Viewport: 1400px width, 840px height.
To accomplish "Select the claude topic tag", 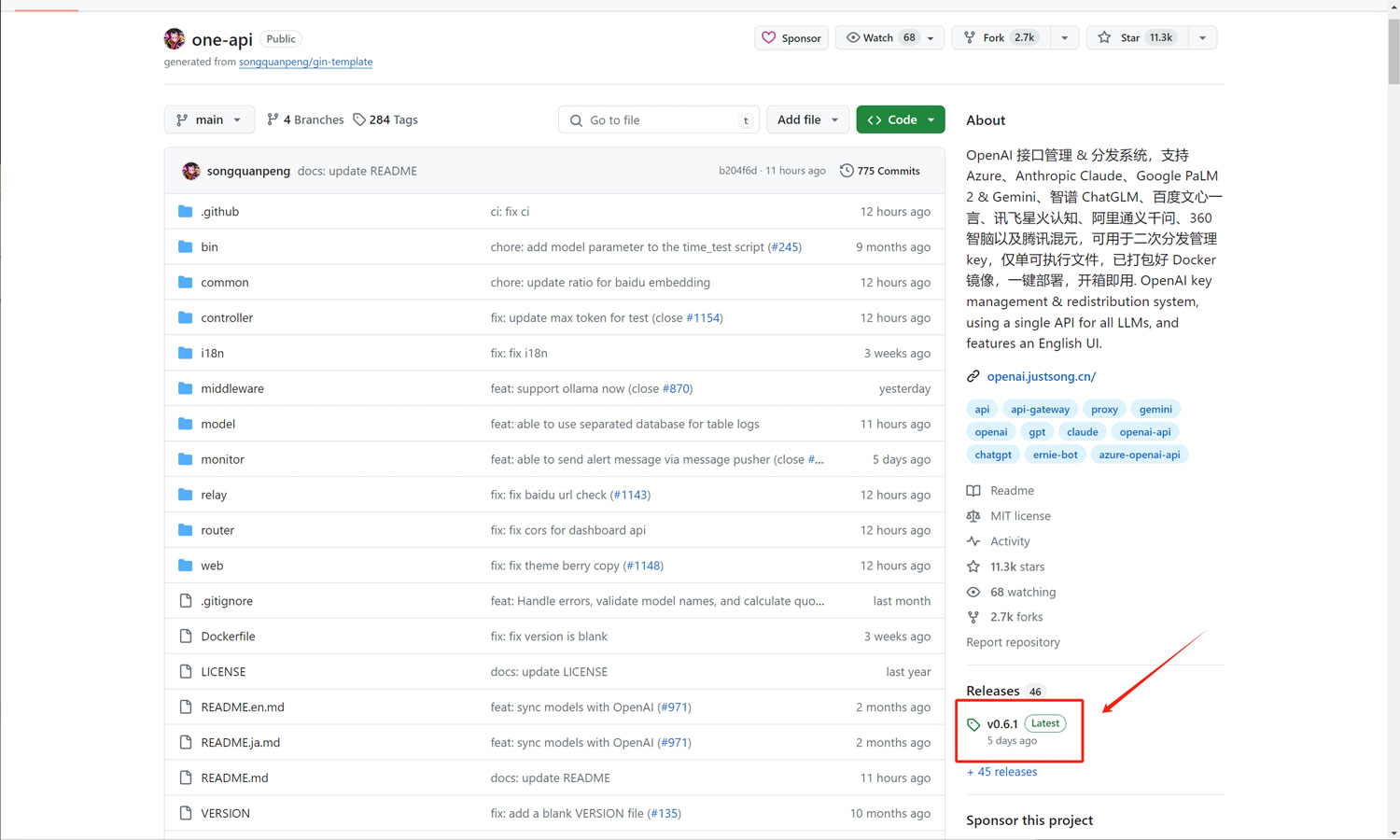I will [1082, 432].
